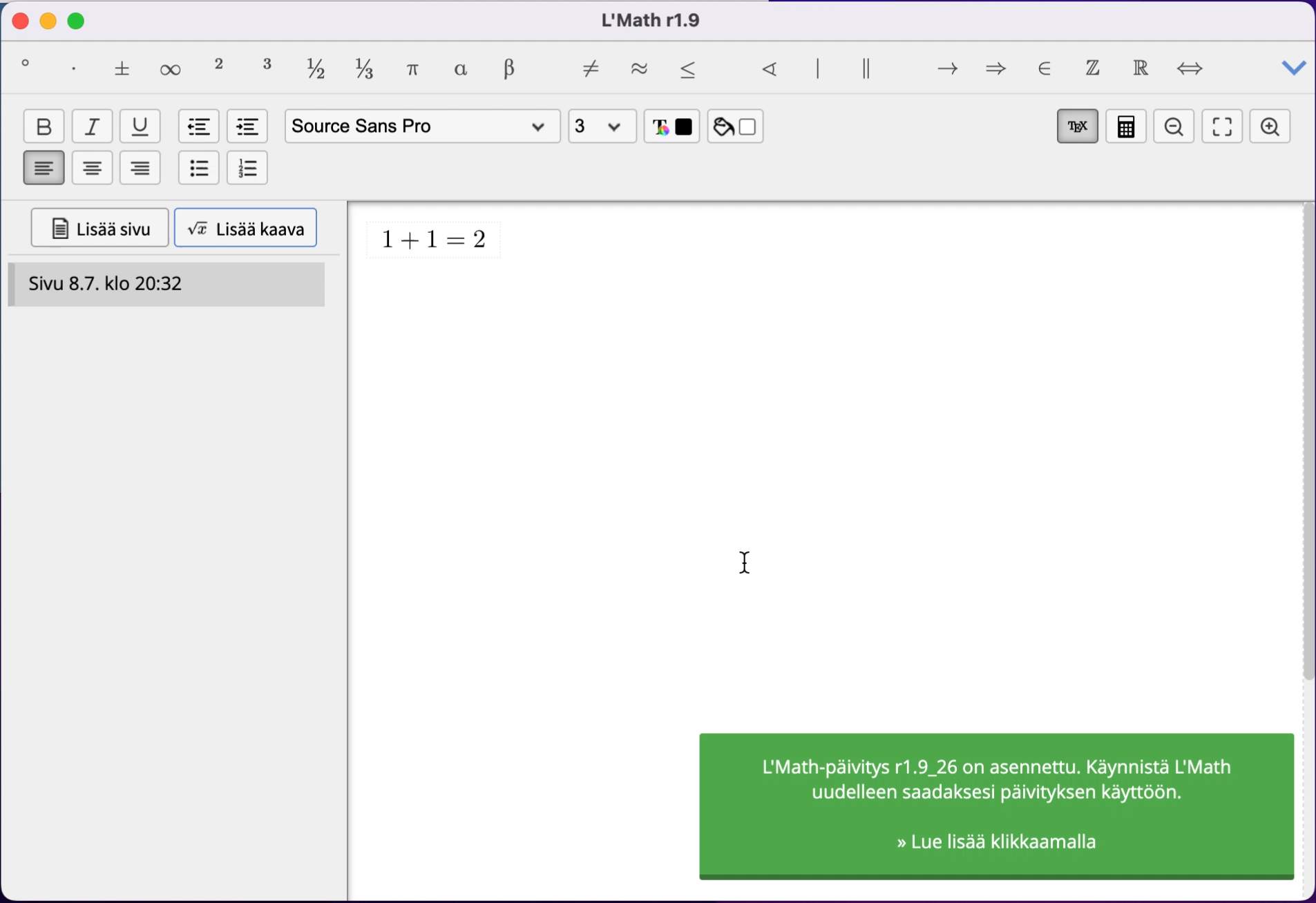Toggle underline formatting
Viewport: 1316px width, 903px height.
141,126
